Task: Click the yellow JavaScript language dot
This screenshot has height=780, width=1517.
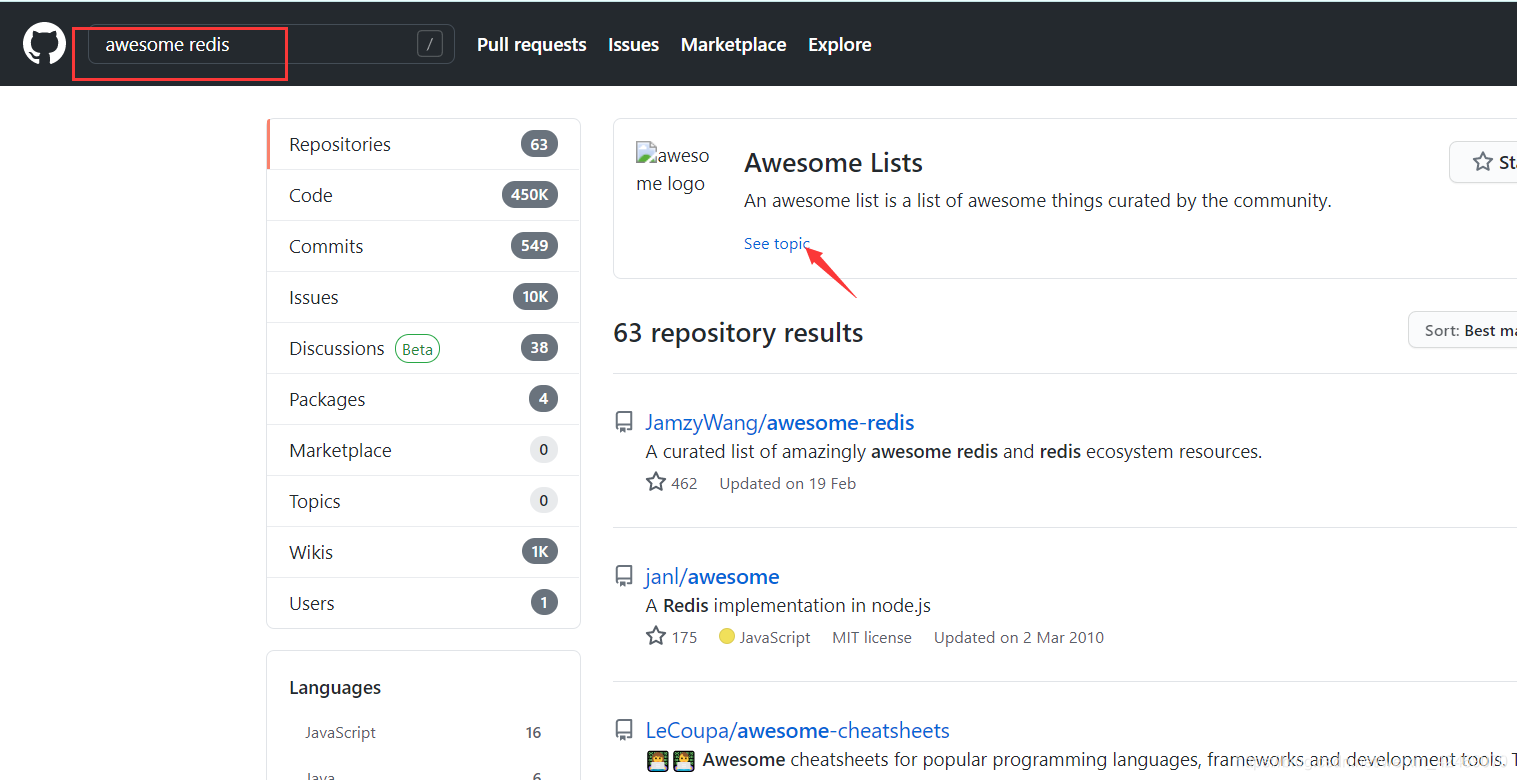Action: coord(727,636)
